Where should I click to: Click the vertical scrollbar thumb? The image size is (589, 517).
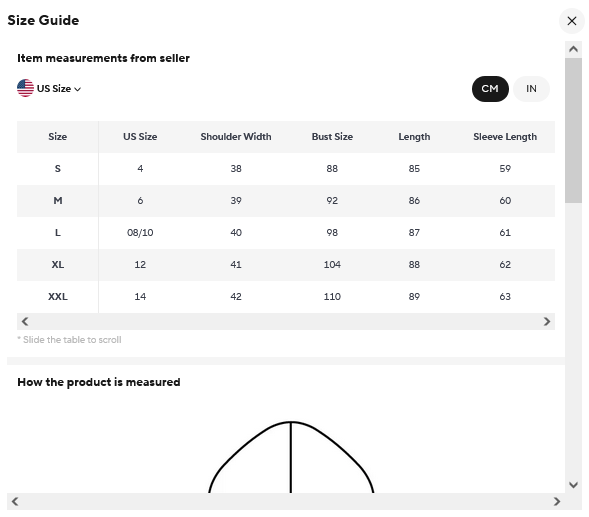pyautogui.click(x=573, y=130)
